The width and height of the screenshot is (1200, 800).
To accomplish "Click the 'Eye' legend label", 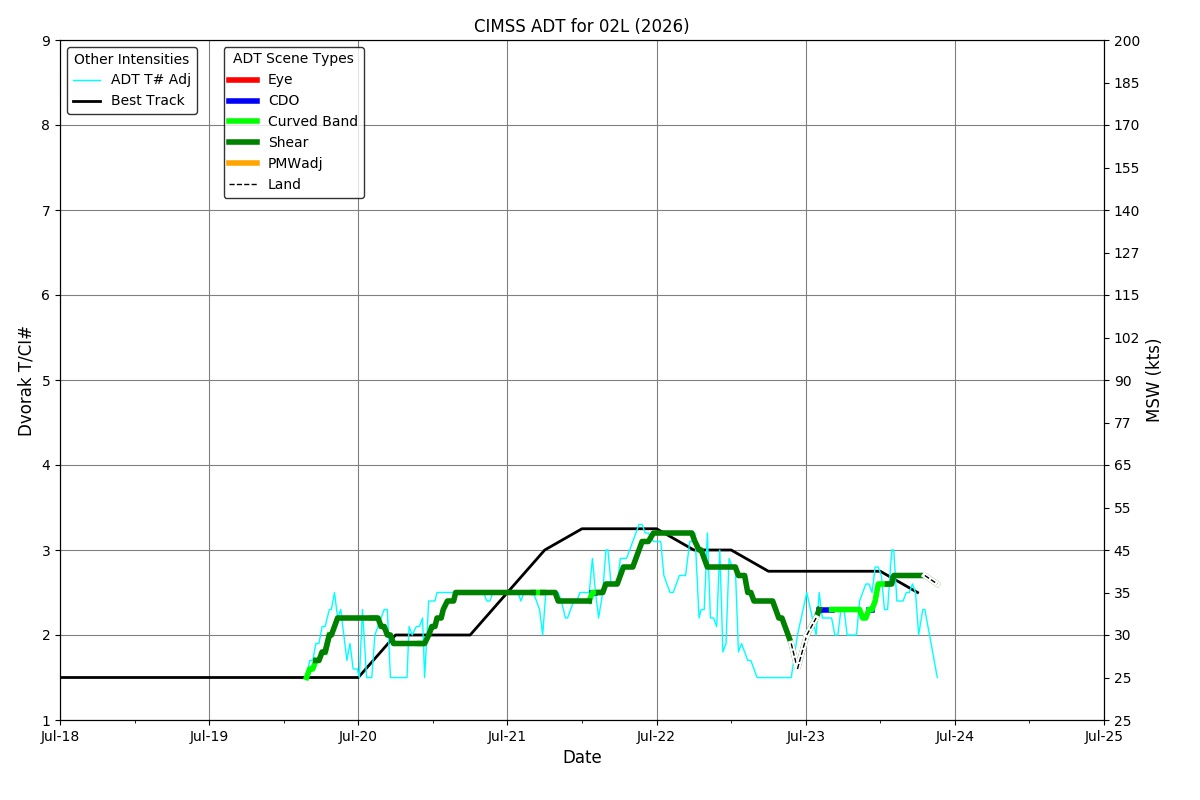I will pos(280,80).
